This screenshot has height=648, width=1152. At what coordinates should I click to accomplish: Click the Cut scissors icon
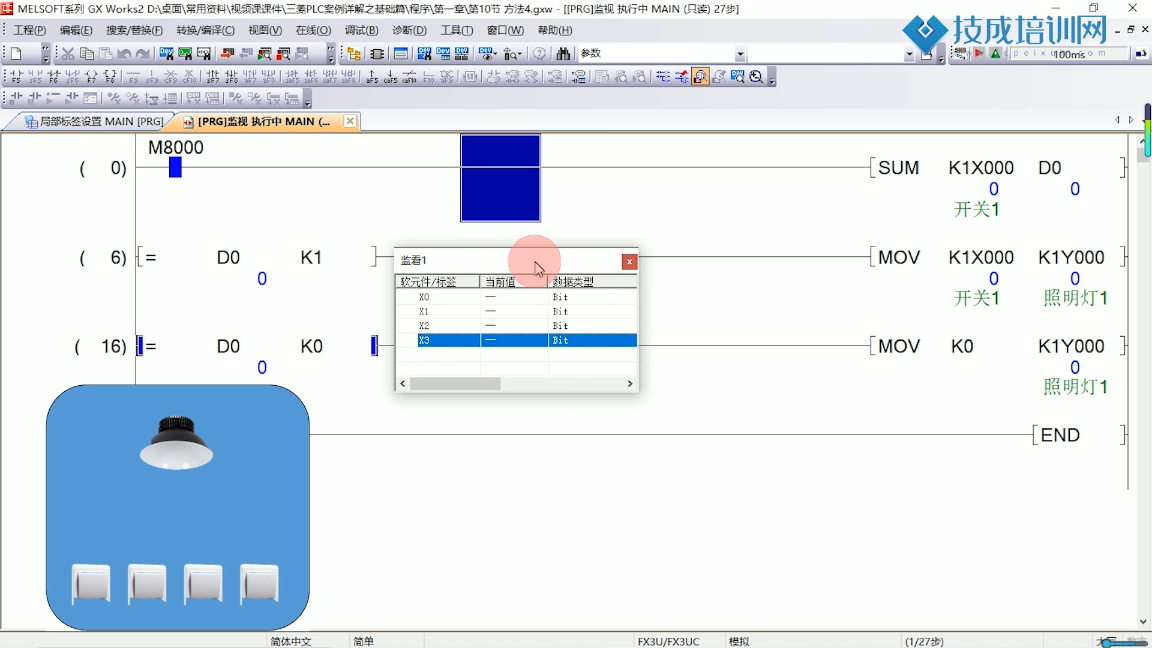[x=68, y=54]
